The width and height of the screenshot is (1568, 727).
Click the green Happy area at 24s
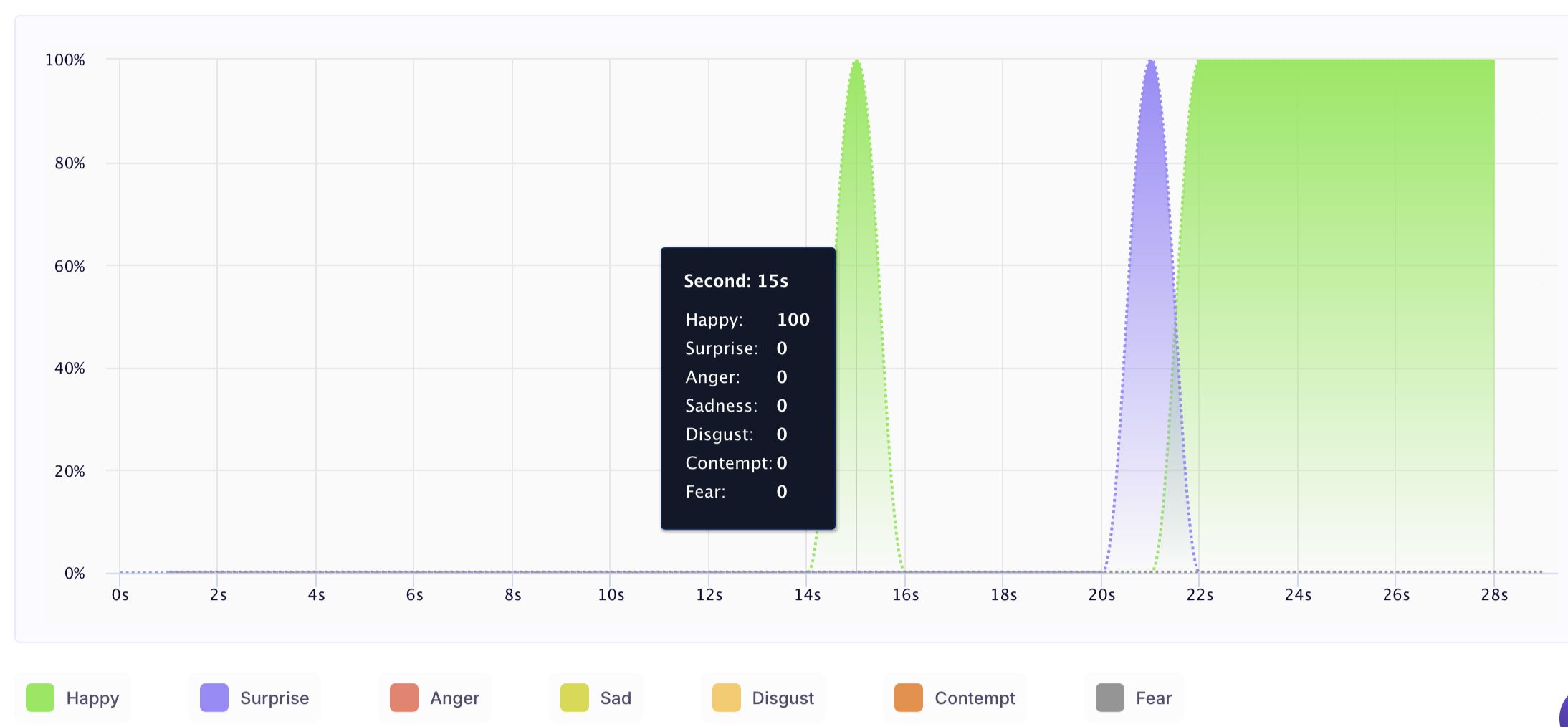click(1298, 315)
